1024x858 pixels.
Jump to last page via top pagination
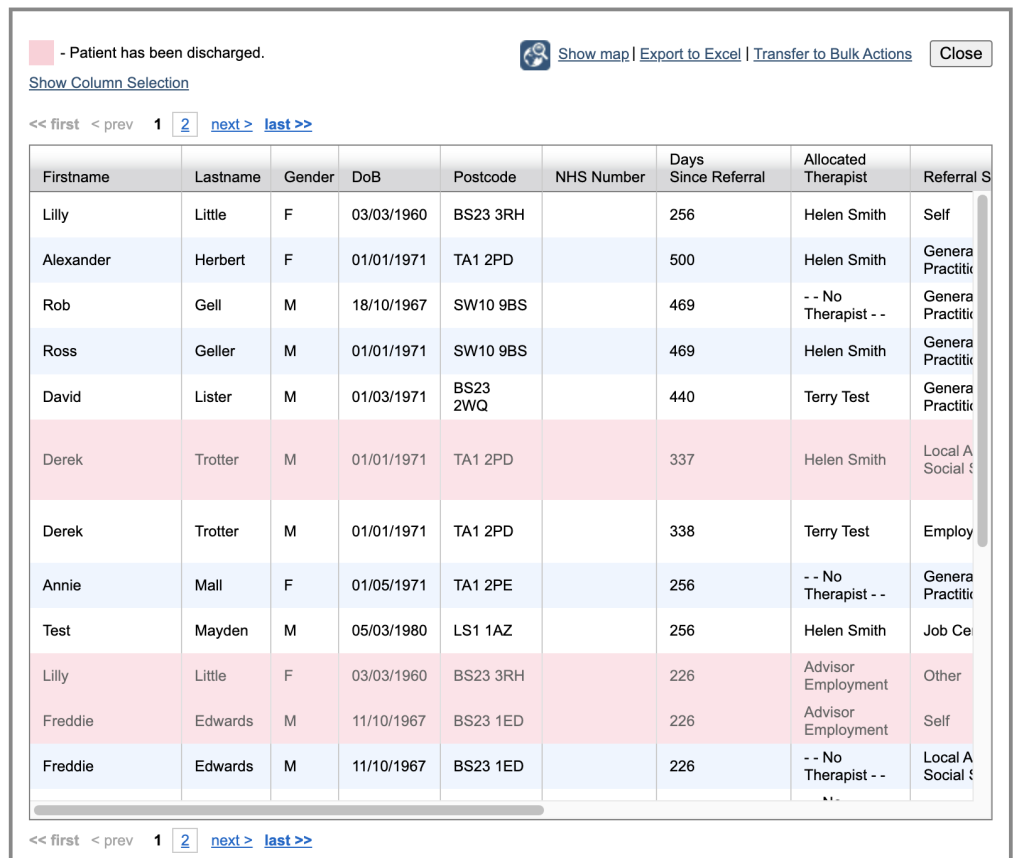[288, 124]
